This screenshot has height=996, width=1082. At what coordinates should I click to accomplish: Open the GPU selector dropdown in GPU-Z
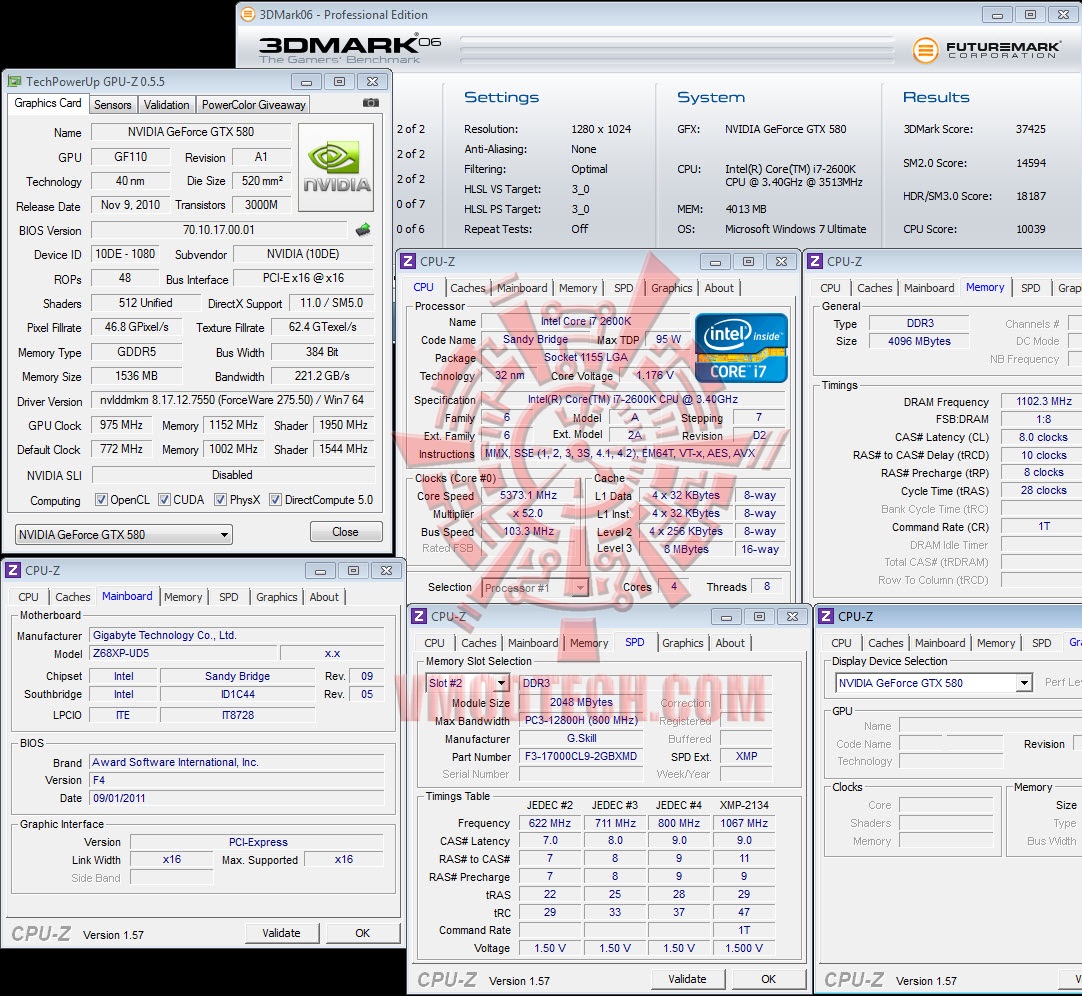click(x=223, y=535)
